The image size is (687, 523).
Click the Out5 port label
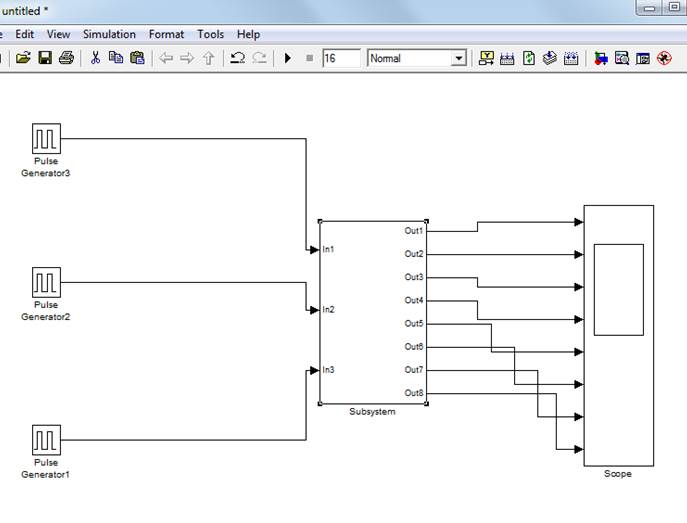pos(414,324)
